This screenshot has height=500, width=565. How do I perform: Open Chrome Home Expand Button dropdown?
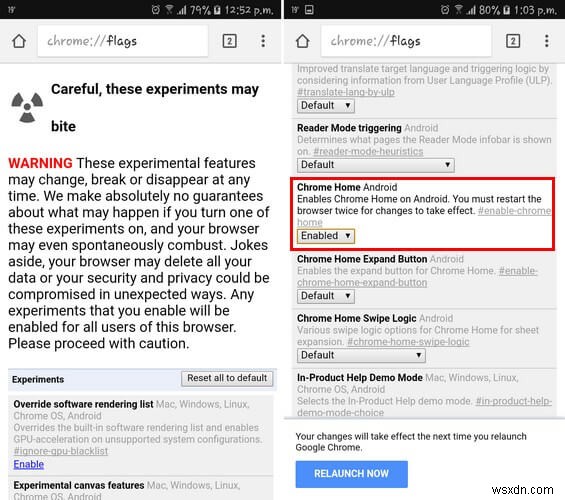326,296
